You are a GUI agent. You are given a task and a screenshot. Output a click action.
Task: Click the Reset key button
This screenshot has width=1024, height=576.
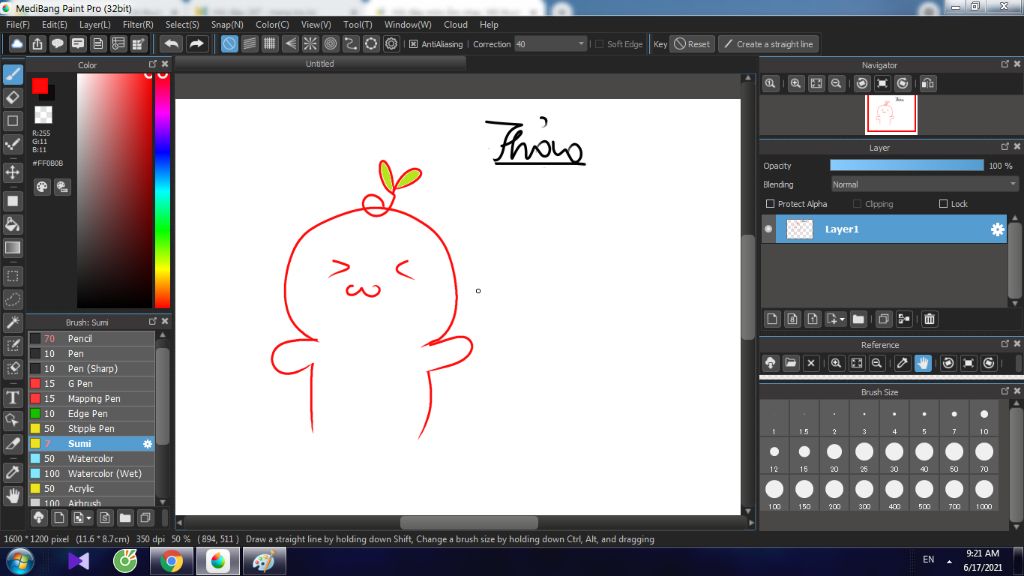pyautogui.click(x=692, y=44)
